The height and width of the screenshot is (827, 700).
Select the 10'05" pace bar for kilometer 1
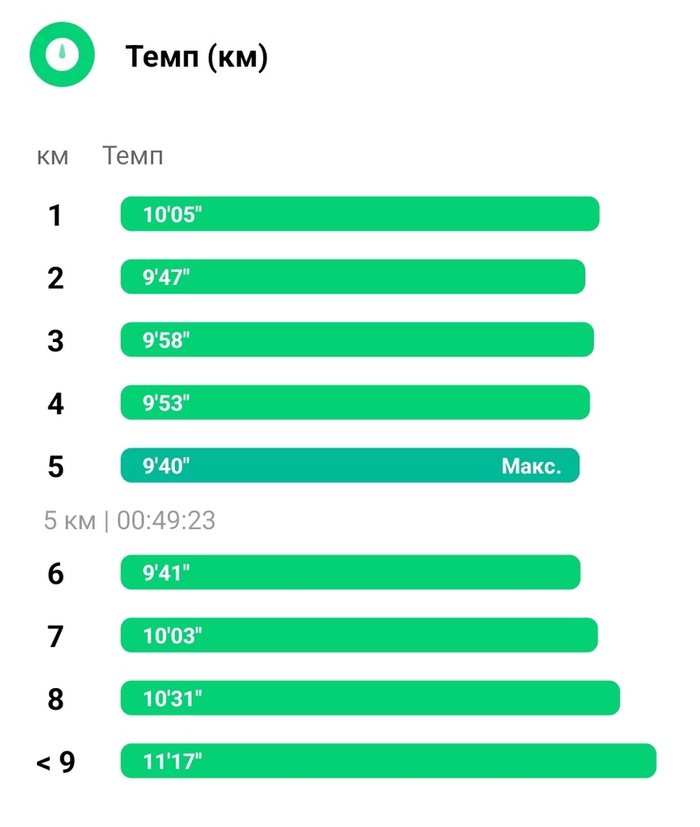[359, 214]
